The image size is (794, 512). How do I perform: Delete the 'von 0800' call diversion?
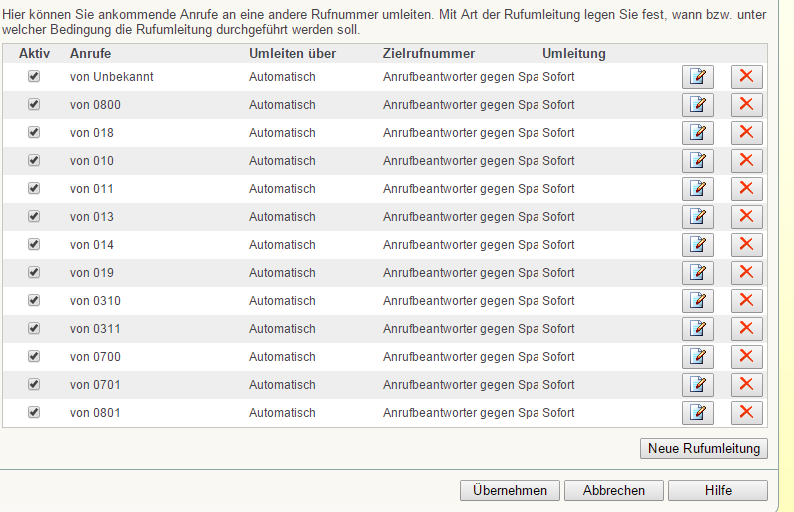746,105
